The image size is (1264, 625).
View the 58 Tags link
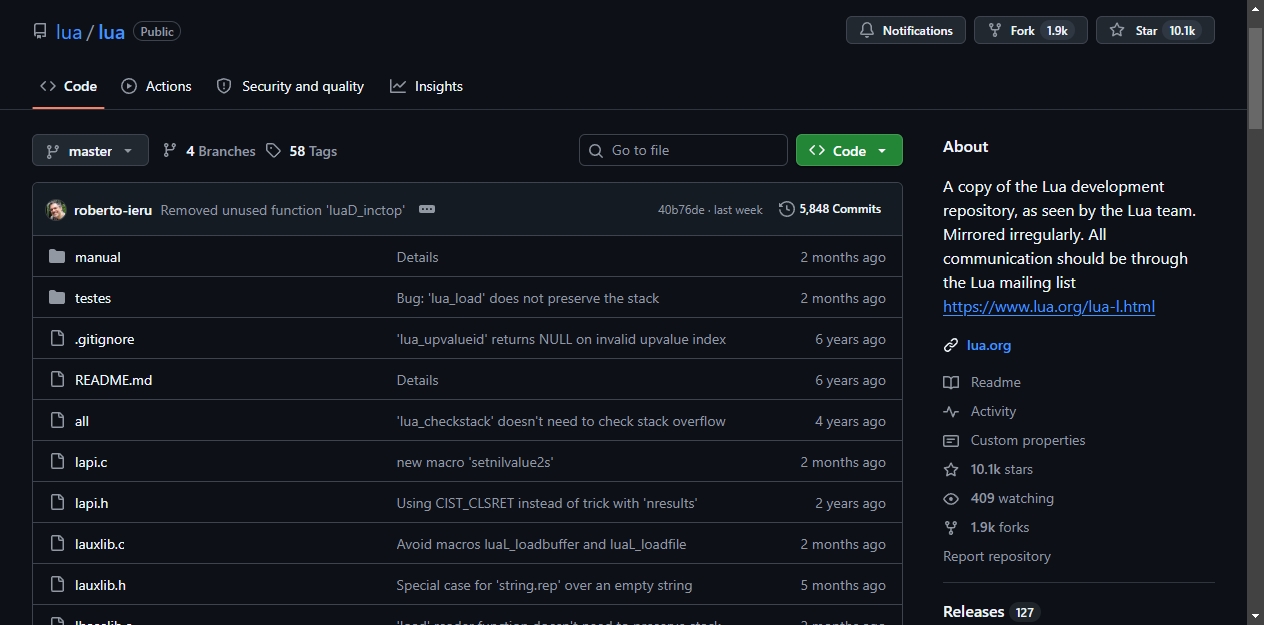coord(301,151)
